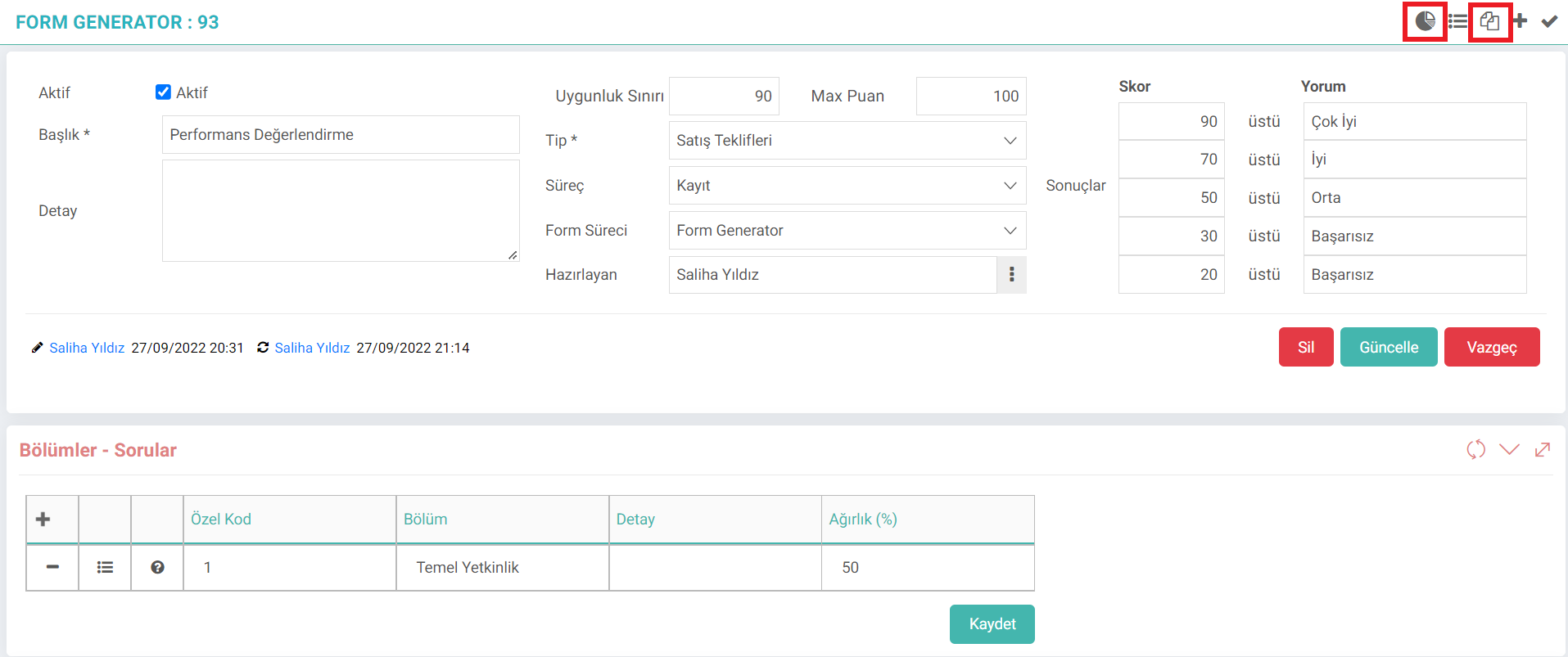Open the pie chart report icon

pyautogui.click(x=1425, y=21)
